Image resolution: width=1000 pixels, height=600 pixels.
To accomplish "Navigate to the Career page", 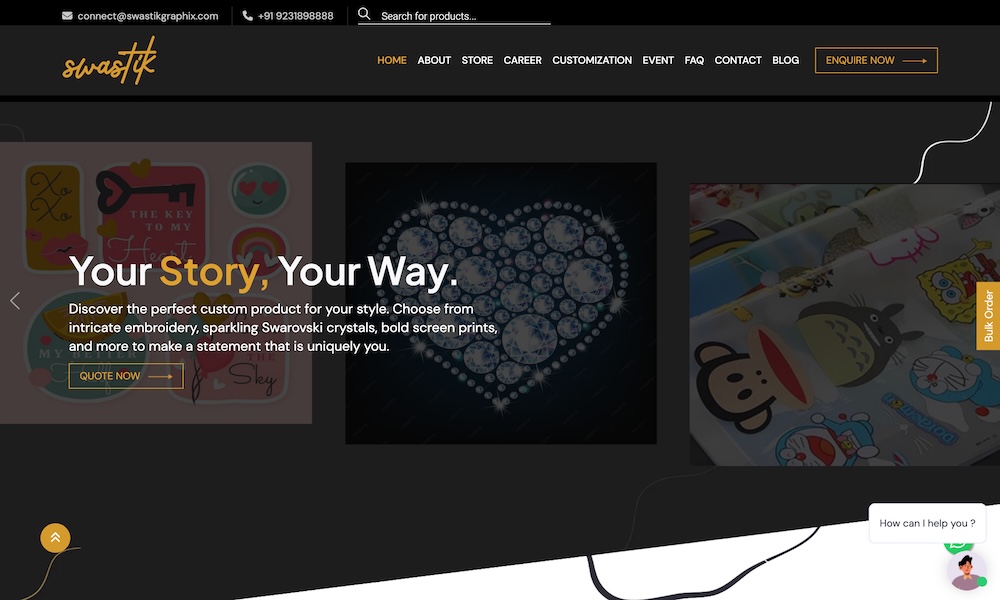I will click(522, 60).
